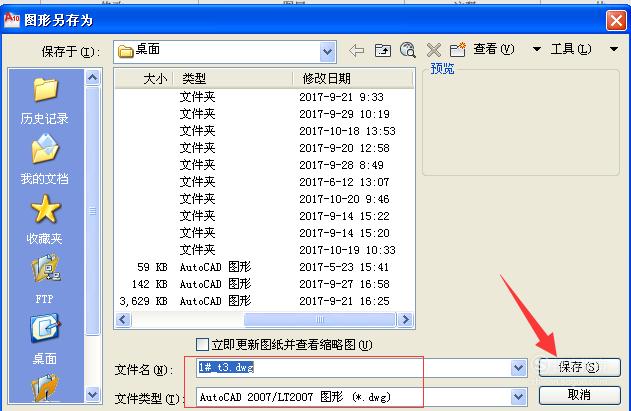This screenshot has width=631, height=411.
Task: Click the delete X toolbar icon
Action: (434, 50)
